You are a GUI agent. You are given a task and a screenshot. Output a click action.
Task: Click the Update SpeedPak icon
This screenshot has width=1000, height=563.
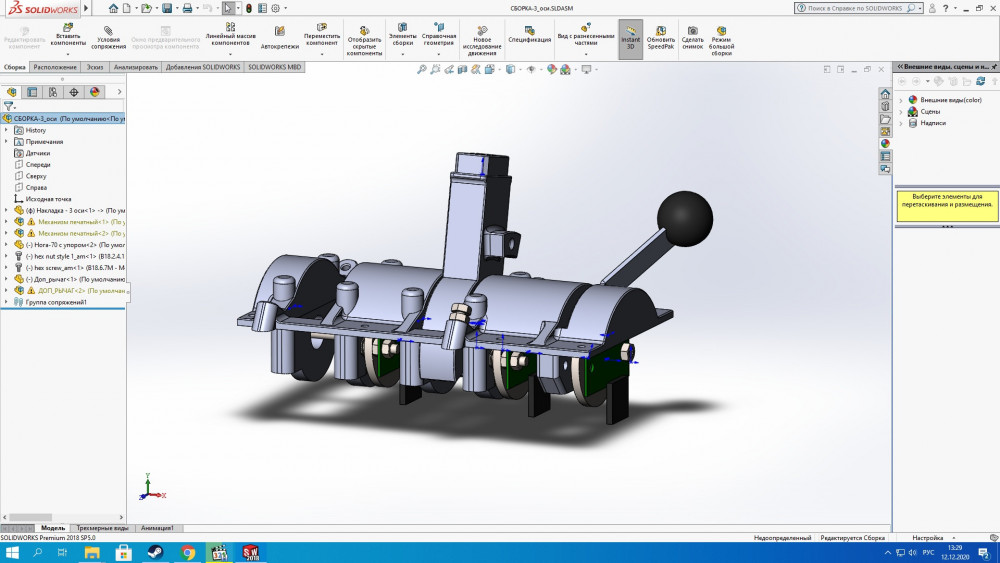coord(660,30)
